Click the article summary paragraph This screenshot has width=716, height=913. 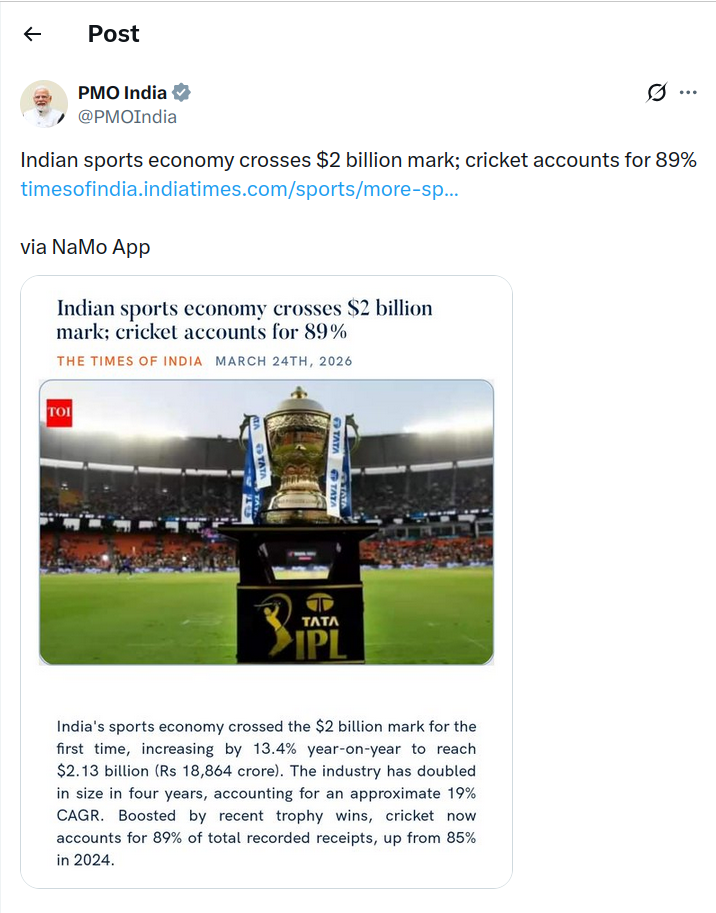point(266,792)
